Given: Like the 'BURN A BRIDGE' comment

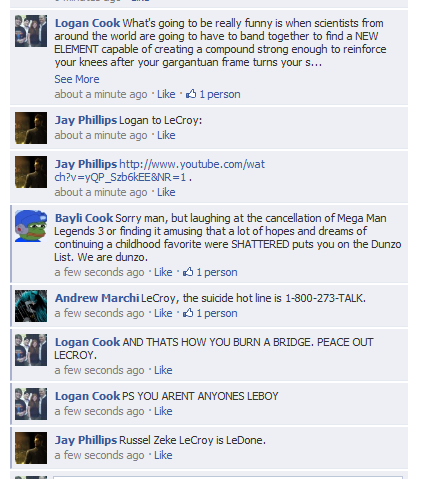Looking at the screenshot, I should coord(163,370).
